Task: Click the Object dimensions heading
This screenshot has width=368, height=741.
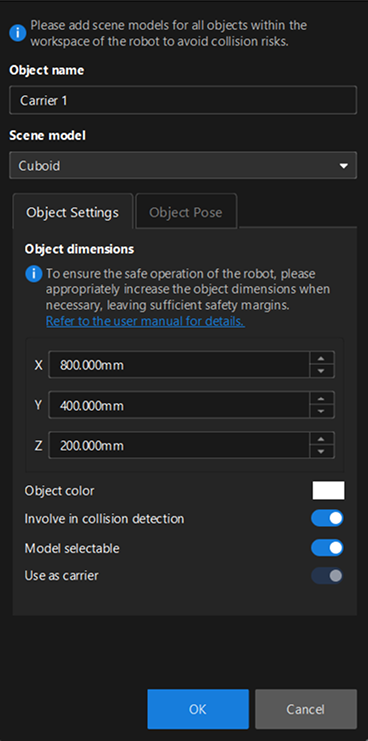Action: click(79, 249)
